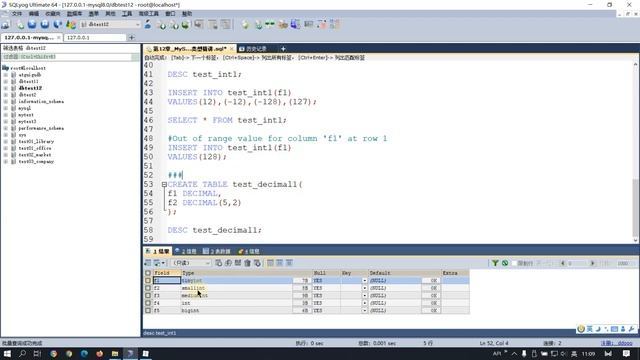
Task: Click the new connection toolbar icon
Action: (5, 24)
